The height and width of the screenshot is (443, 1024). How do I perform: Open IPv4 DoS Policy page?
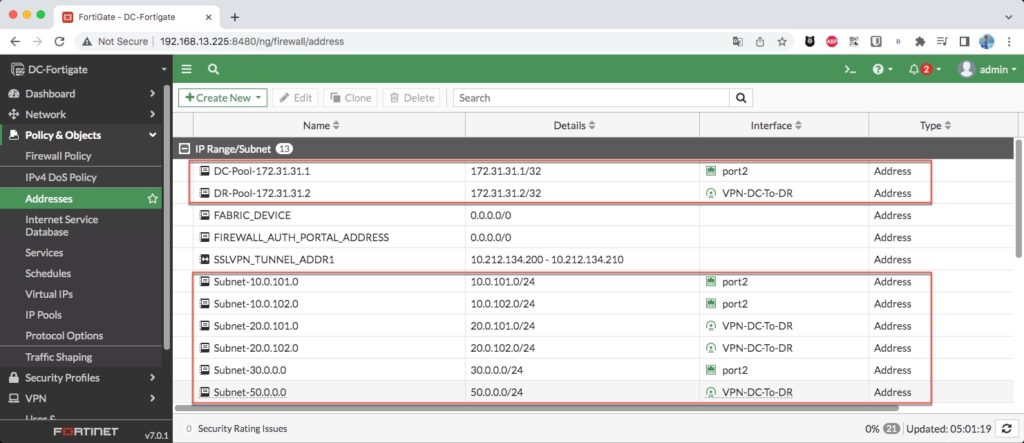click(61, 178)
